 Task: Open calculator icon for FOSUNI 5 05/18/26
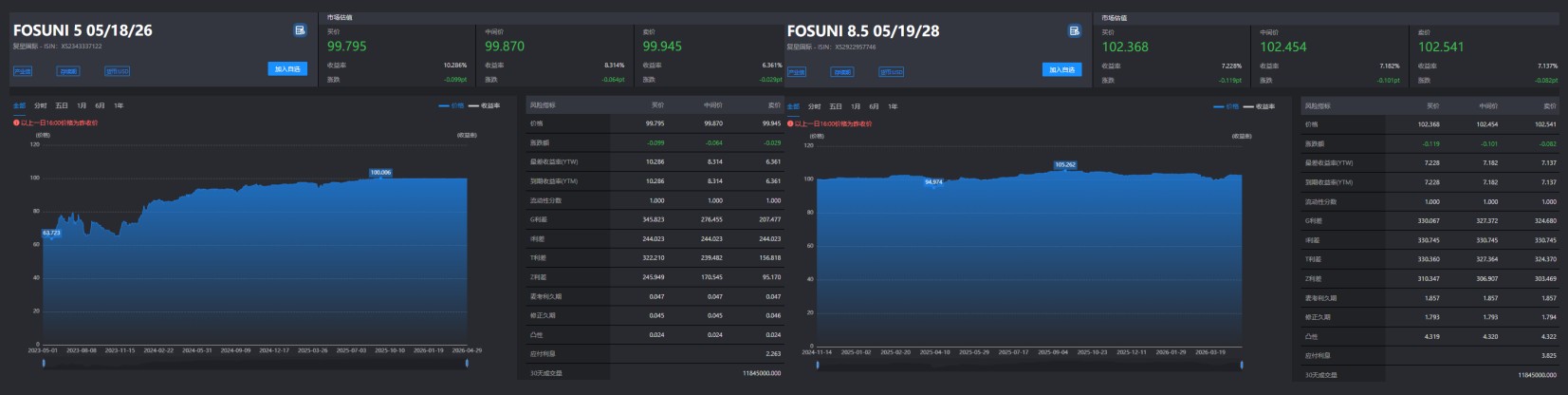click(300, 30)
